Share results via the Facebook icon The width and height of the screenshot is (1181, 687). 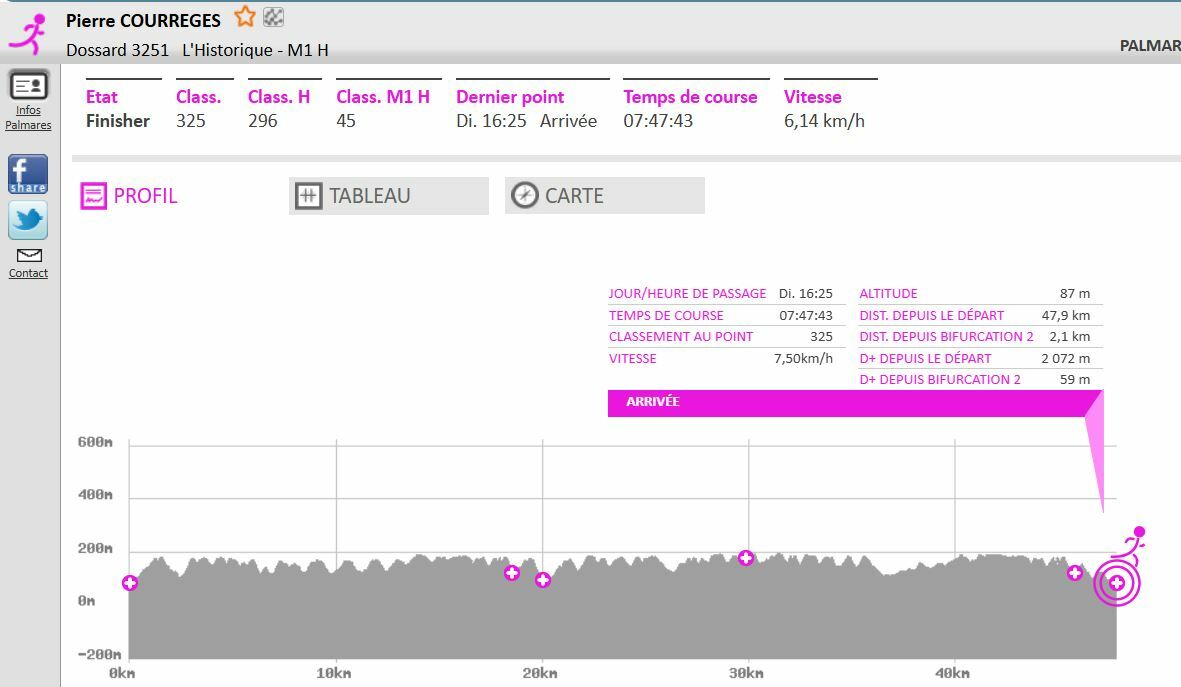[x=28, y=175]
